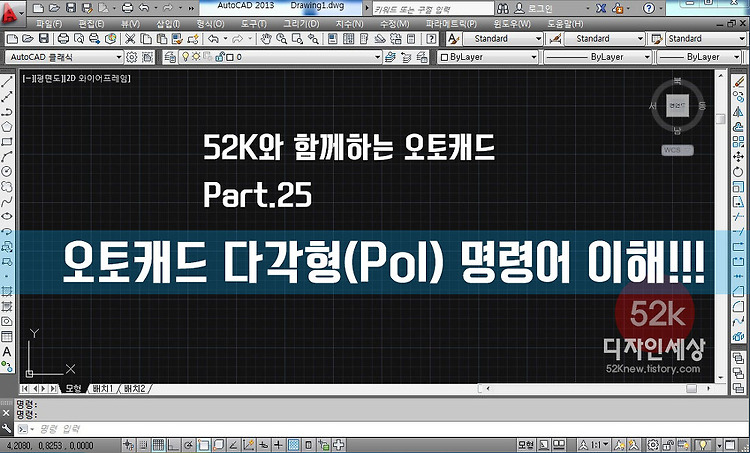
Task: Open the AutoCAD 클래식 workspace dropdown
Action: point(64,57)
